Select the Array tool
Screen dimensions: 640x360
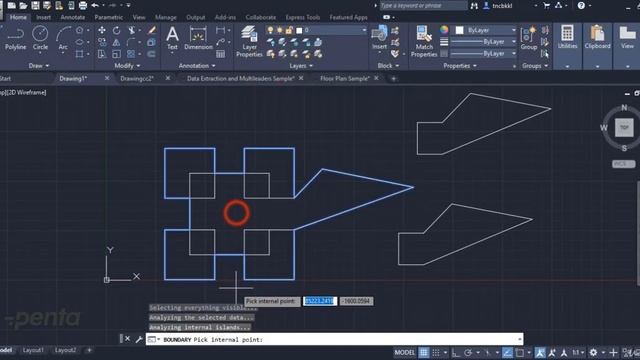coord(131,54)
